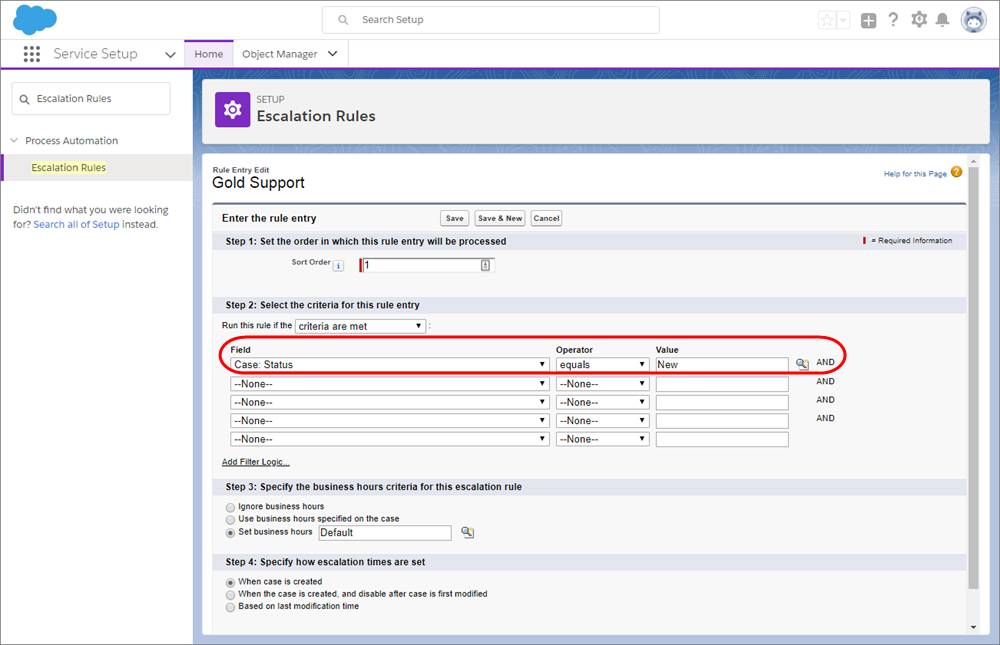Click the Value field containing New
This screenshot has width=1000, height=645.
[722, 364]
